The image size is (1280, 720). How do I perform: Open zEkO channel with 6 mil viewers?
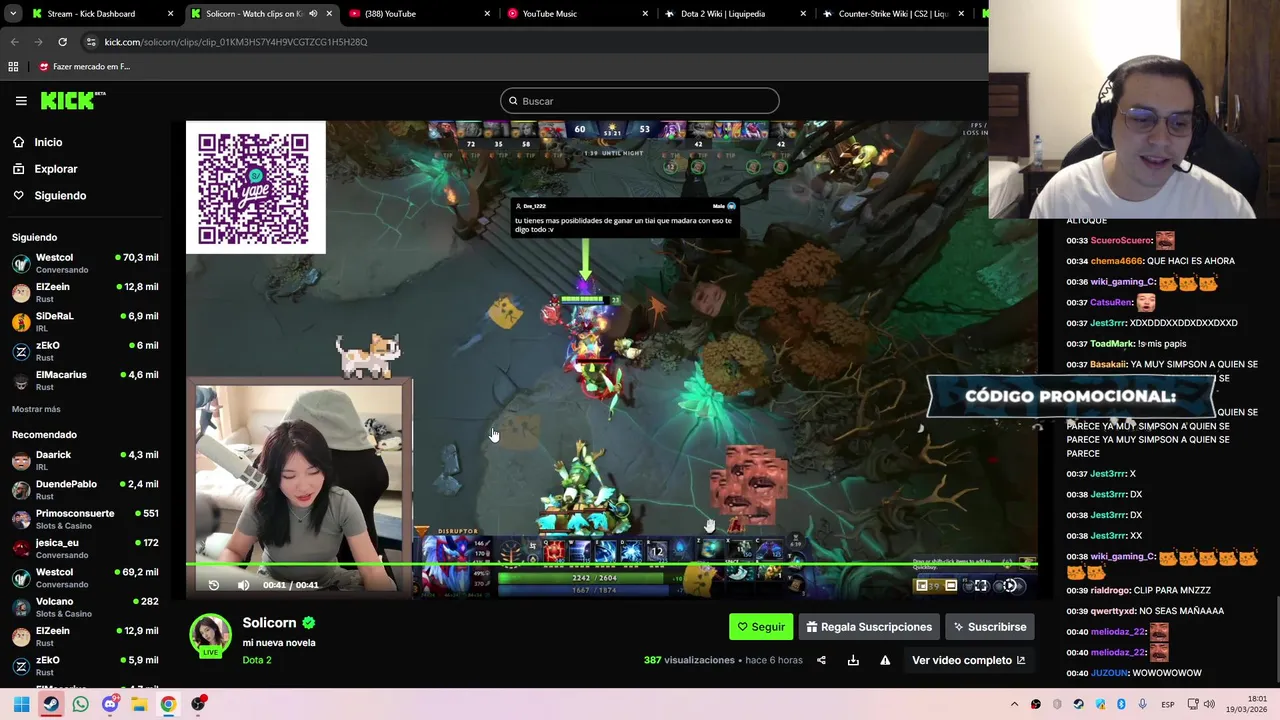tap(85, 351)
